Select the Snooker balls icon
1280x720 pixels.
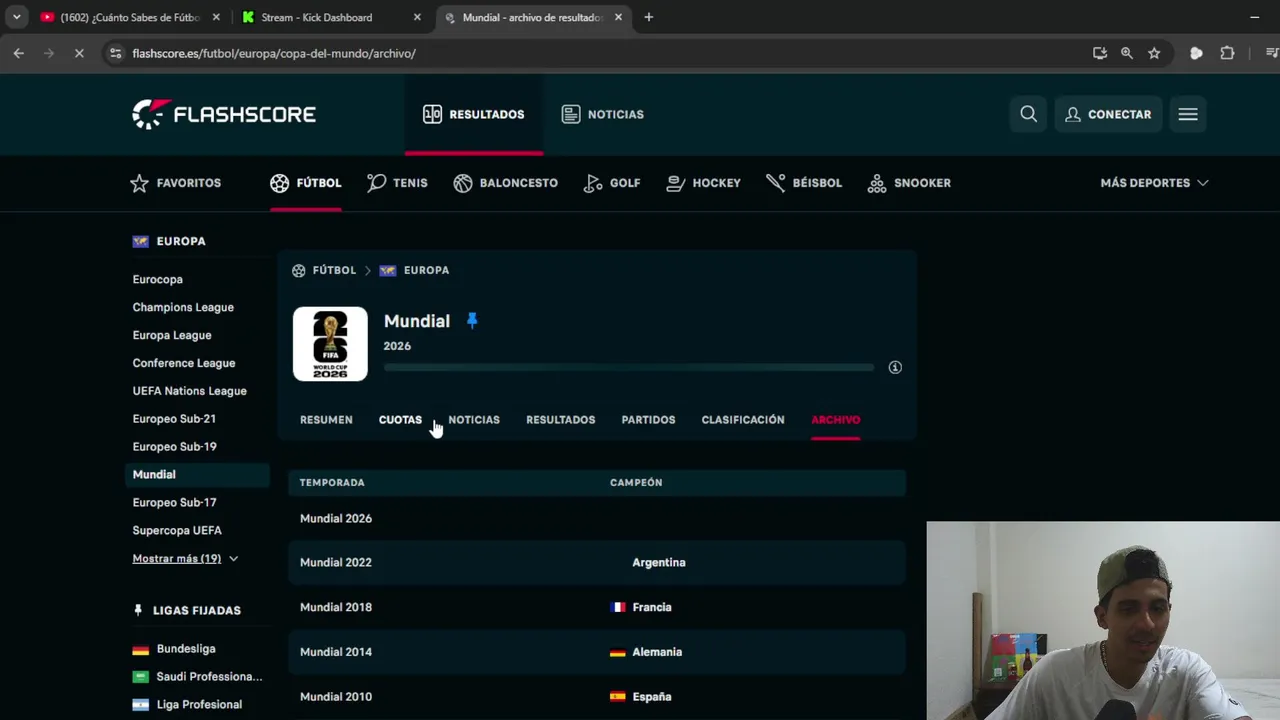877,183
